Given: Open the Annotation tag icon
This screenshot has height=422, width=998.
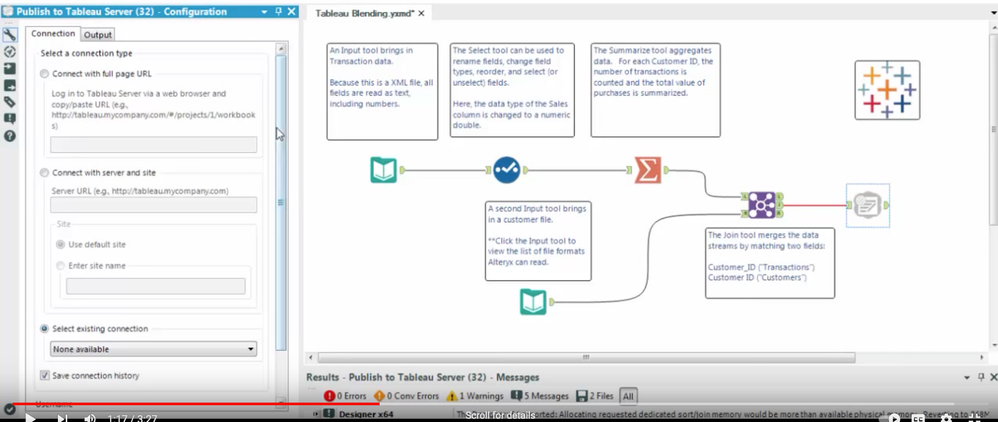Looking at the screenshot, I should pyautogui.click(x=9, y=102).
